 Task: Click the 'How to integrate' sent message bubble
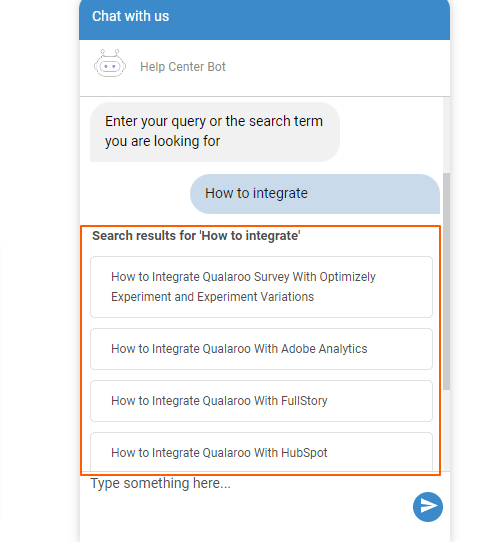[x=315, y=194]
